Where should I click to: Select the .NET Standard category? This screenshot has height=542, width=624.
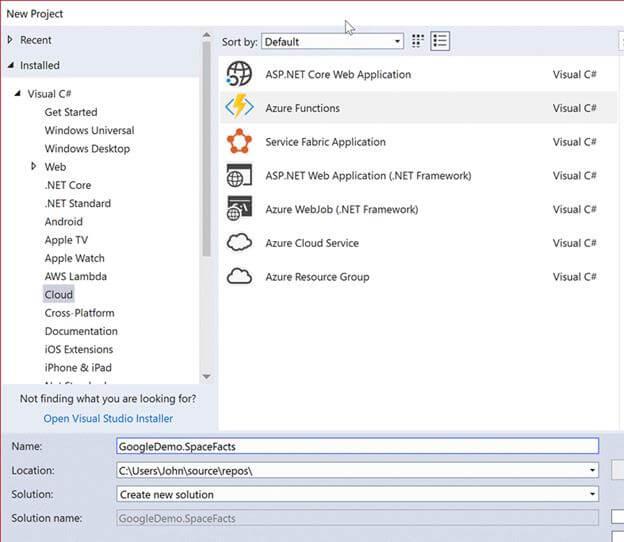[78, 203]
